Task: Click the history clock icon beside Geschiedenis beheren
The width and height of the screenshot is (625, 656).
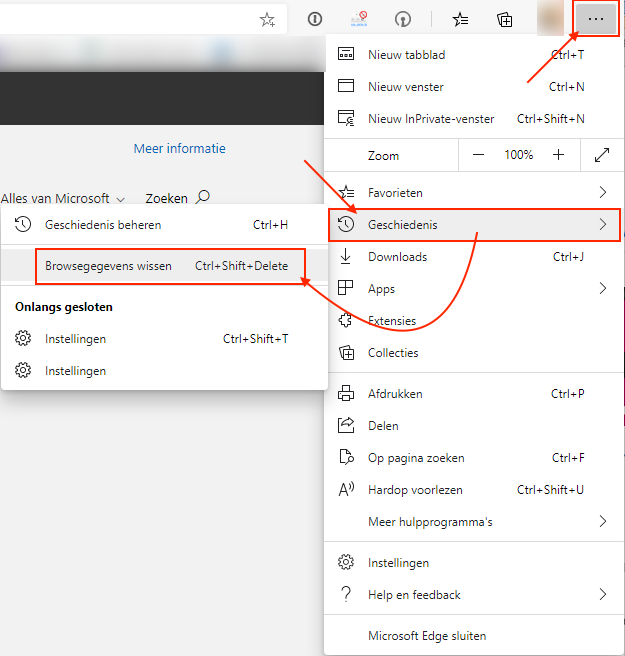Action: click(23, 224)
